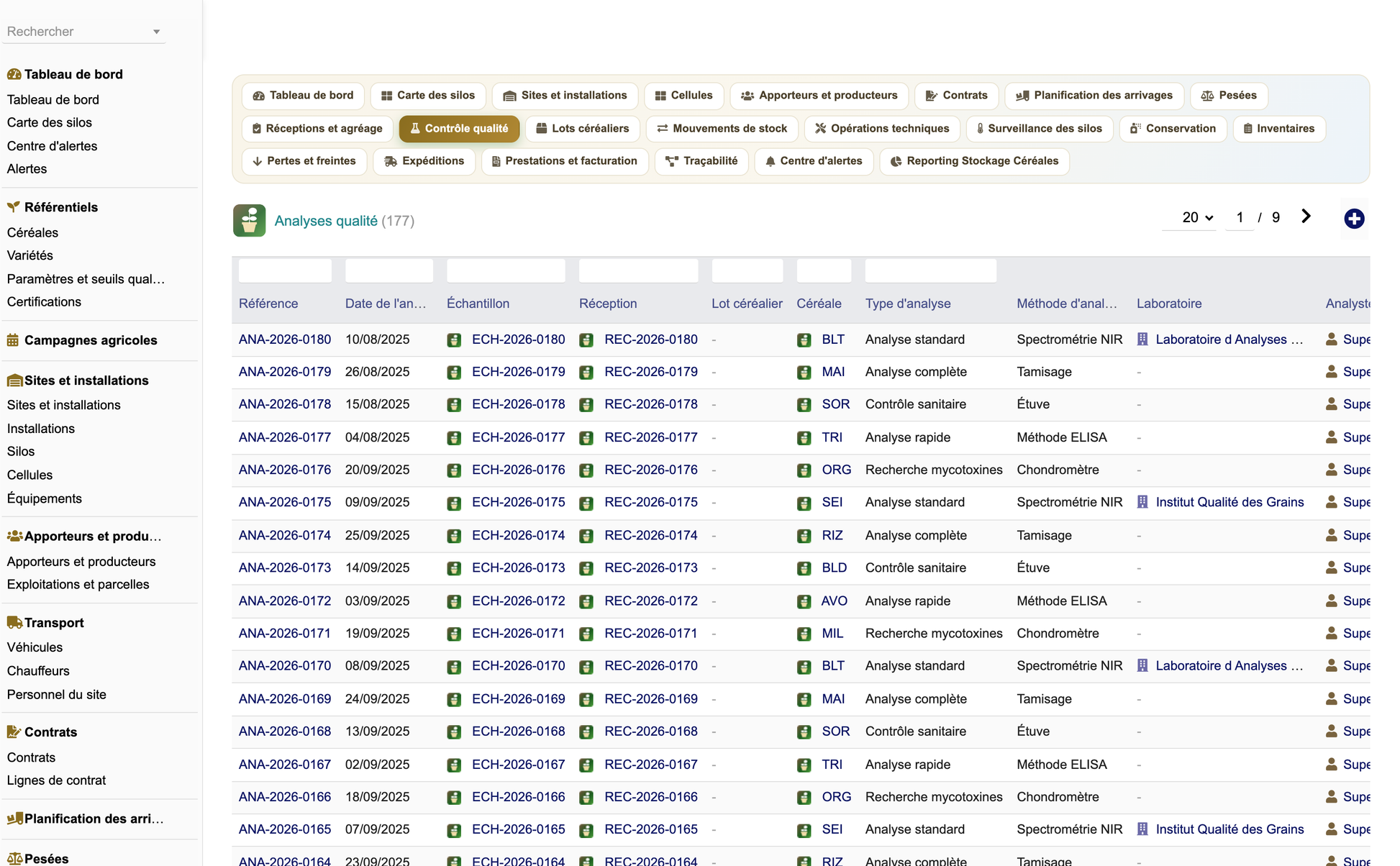Click the Contrats signature icon in sidebar
The width and height of the screenshot is (1400, 866).
[14, 731]
